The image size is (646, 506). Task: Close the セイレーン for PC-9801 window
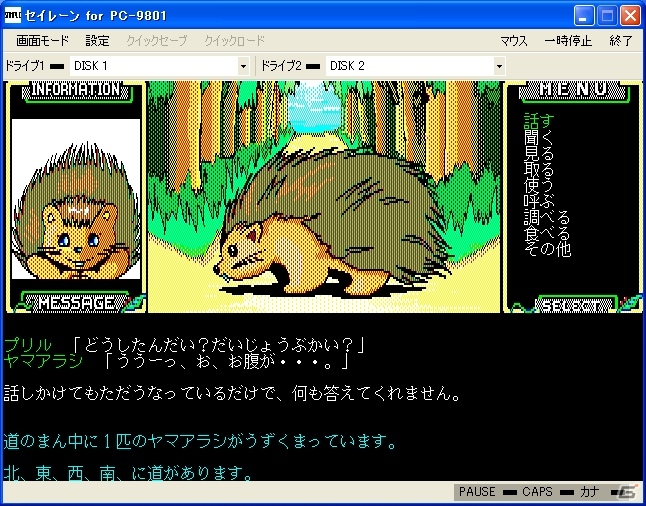click(630, 16)
